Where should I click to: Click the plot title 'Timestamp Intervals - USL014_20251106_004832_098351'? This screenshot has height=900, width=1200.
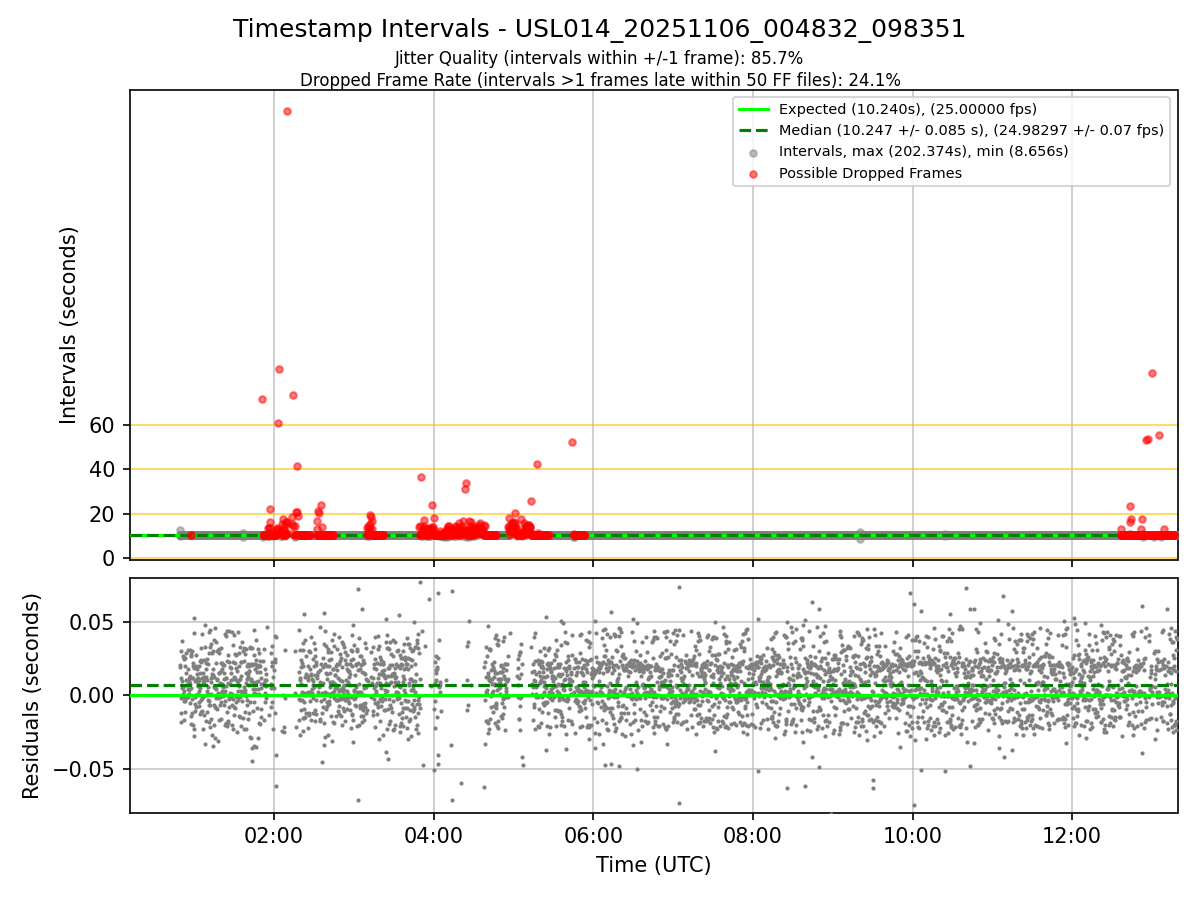pos(599,29)
